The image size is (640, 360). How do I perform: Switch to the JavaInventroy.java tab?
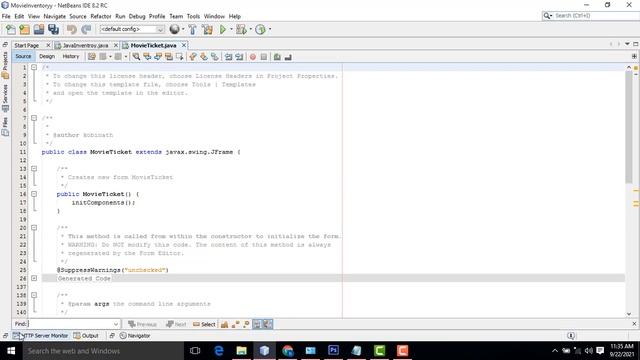[x=85, y=45]
